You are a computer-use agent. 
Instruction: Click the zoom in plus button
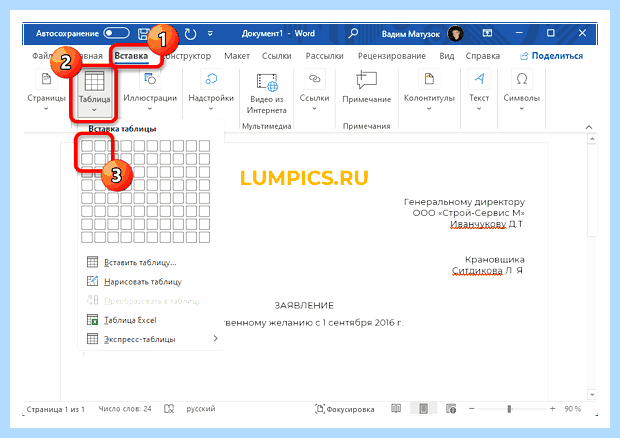click(552, 408)
